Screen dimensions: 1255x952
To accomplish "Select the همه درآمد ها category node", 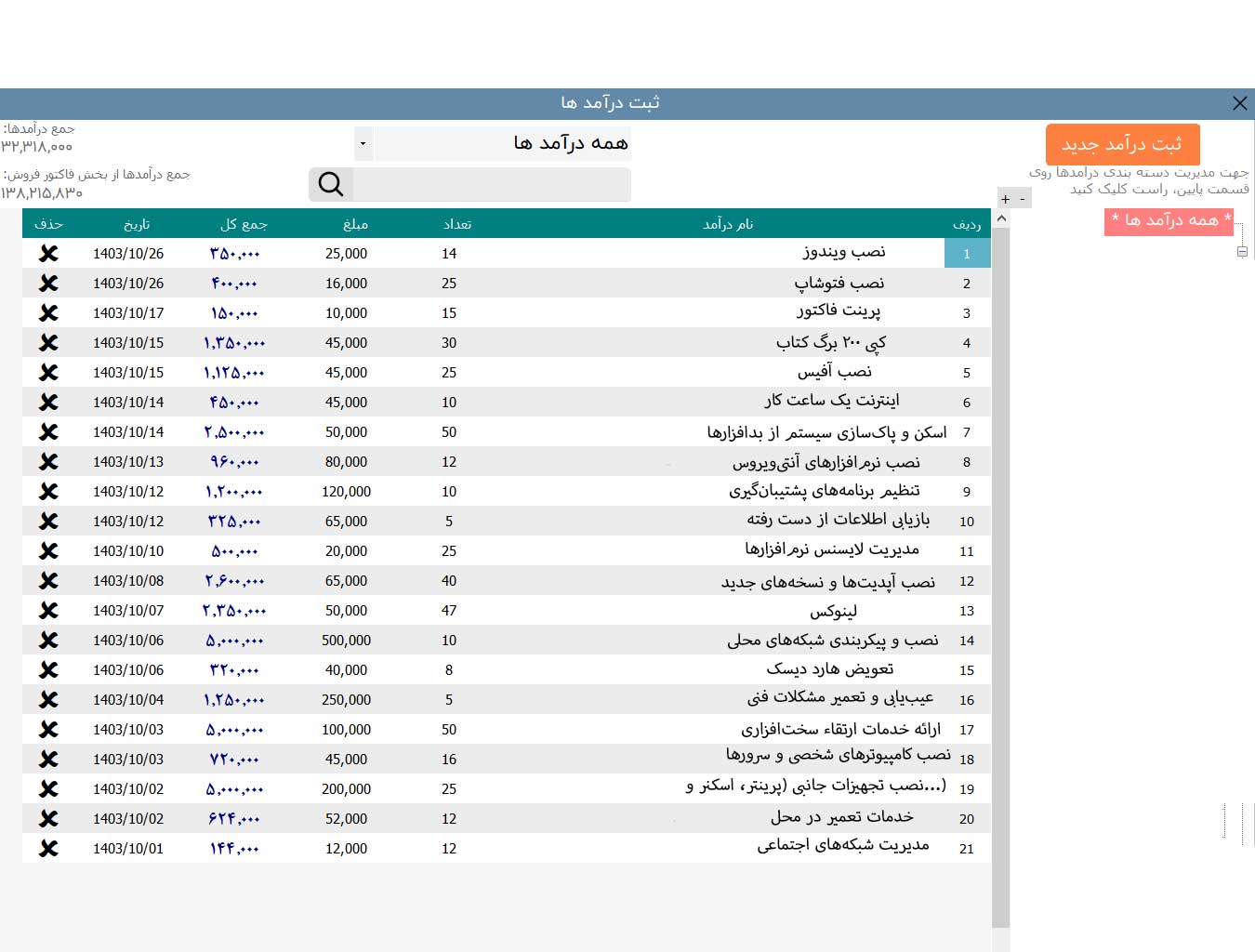I will pos(1169,221).
